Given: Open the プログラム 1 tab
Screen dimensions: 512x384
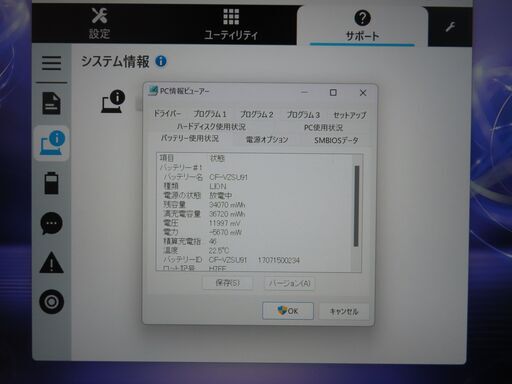Looking at the screenshot, I should point(210,114).
